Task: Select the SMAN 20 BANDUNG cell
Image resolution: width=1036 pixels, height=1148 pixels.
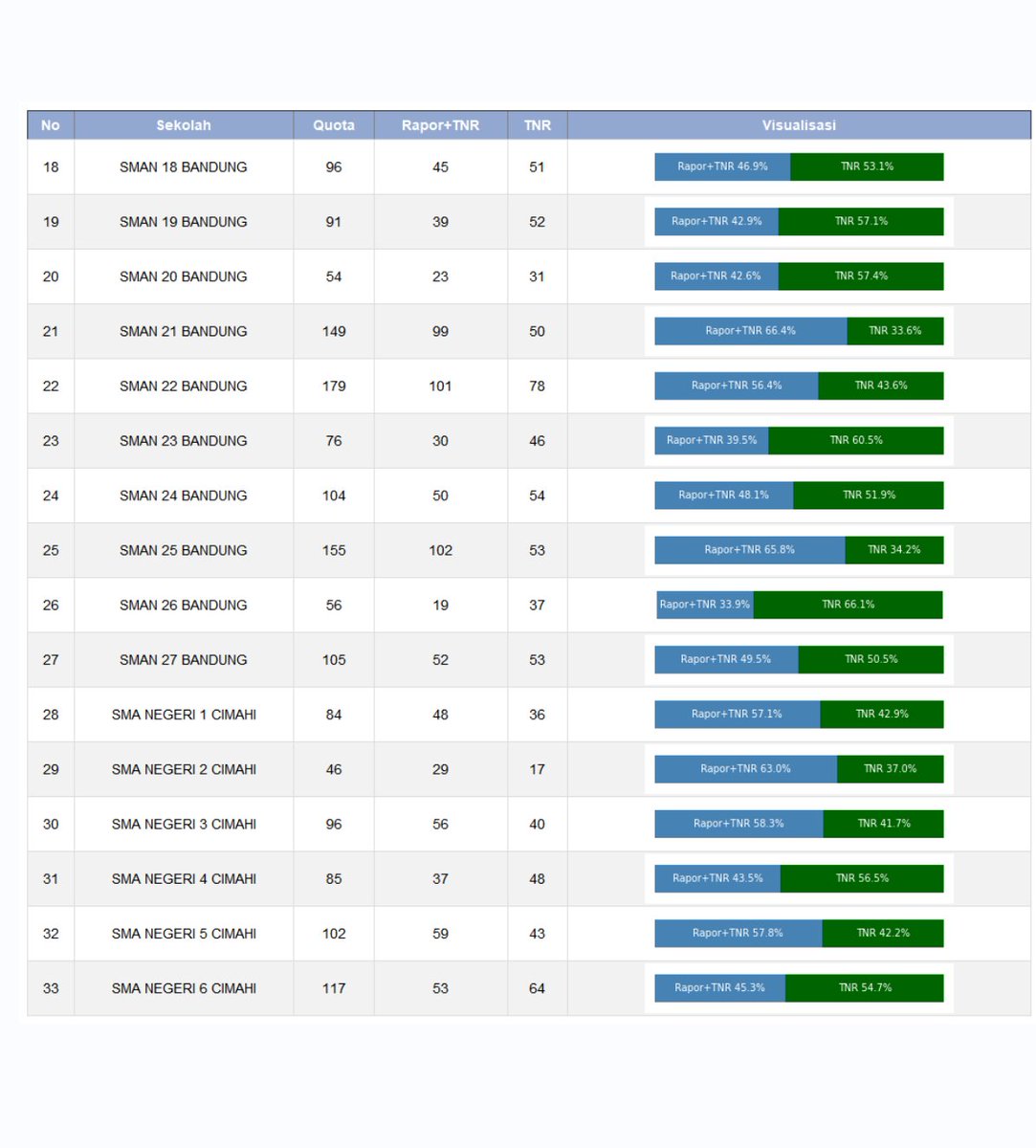Action: pos(184,276)
